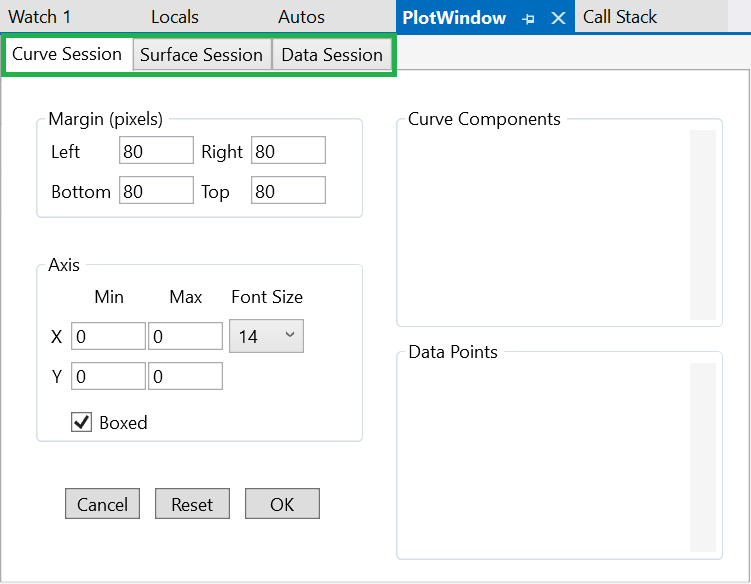Toggle the Boxed checkbox
751x584 pixels.
[x=81, y=422]
